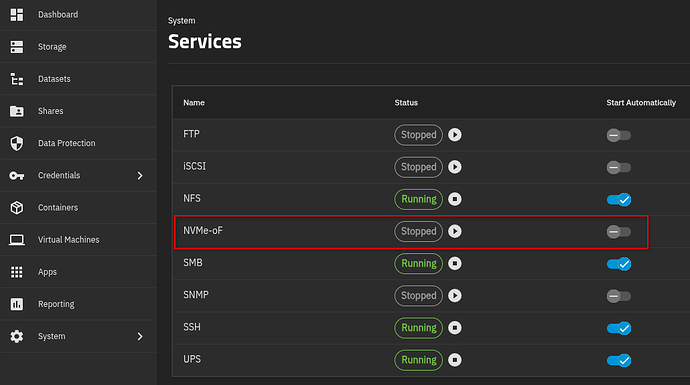Select the NFS service name
The image size is (690, 385).
click(x=192, y=198)
